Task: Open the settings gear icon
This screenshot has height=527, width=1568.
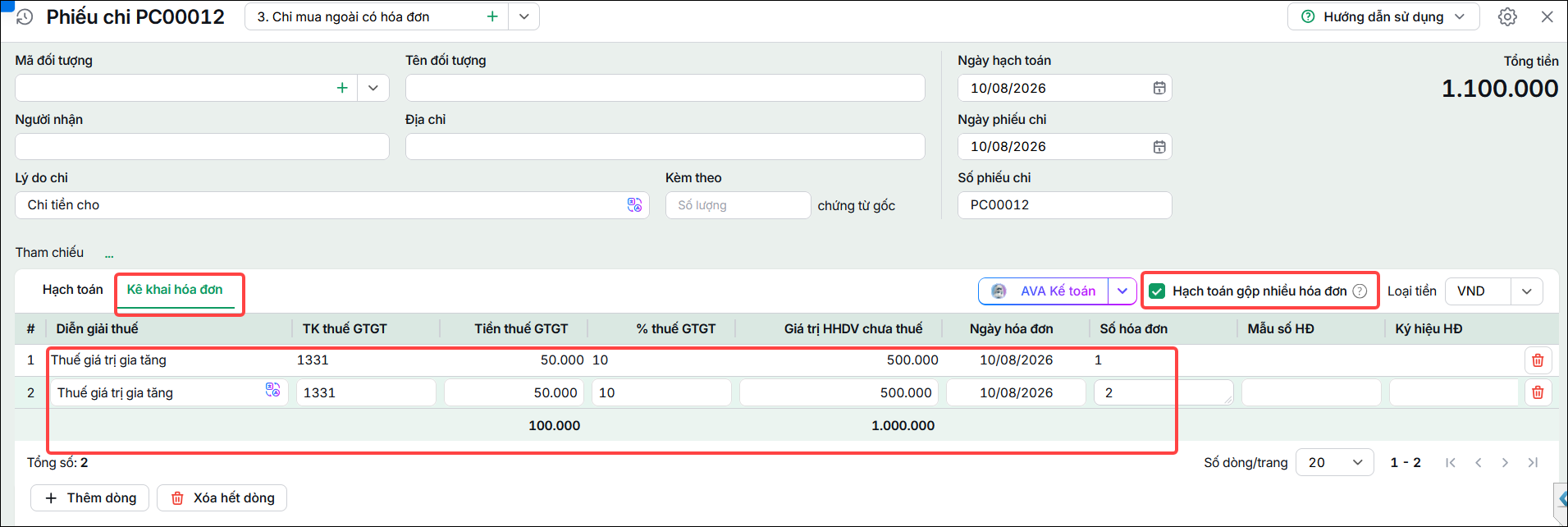Action: tap(1507, 16)
